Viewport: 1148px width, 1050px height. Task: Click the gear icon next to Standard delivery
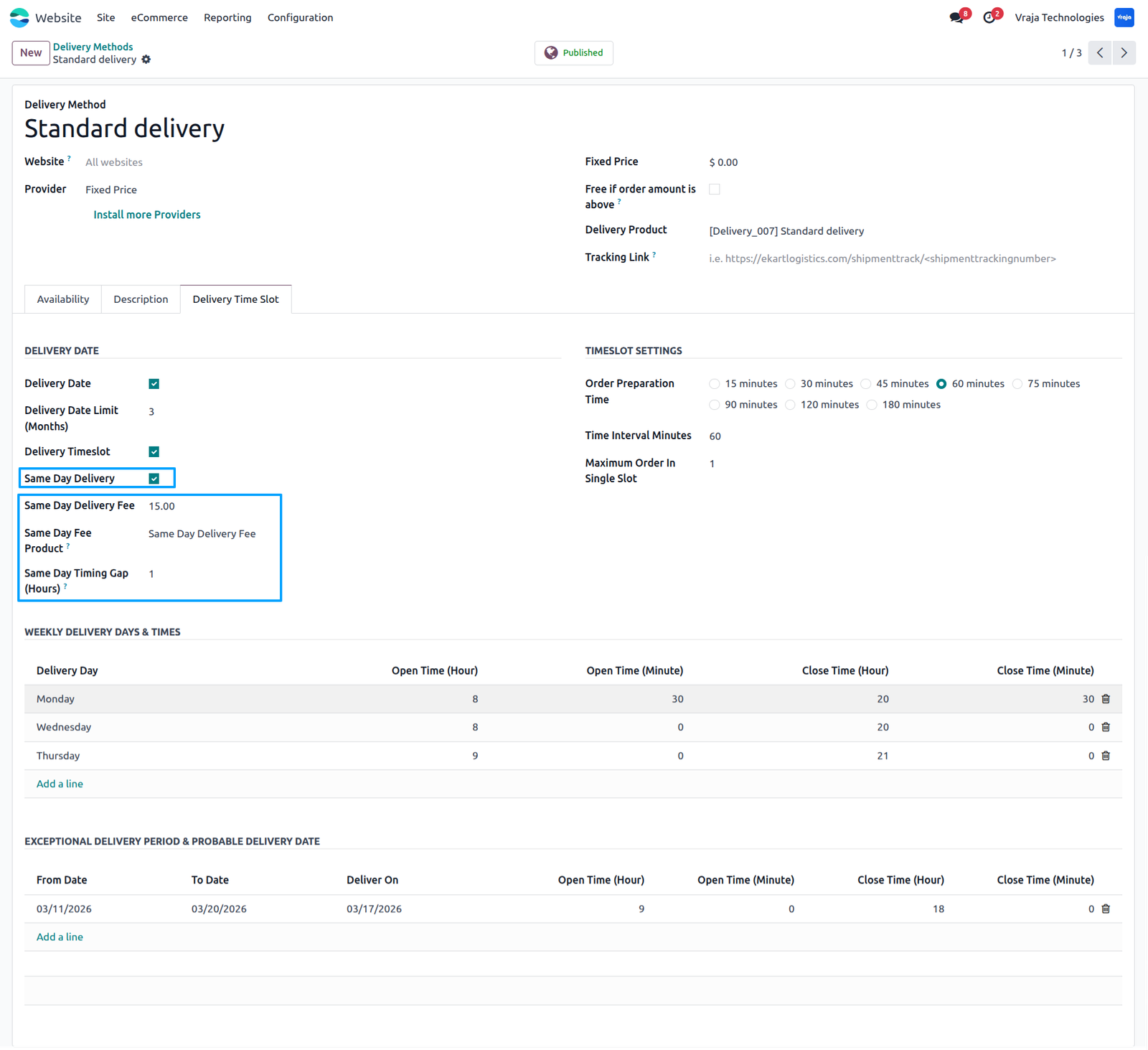pyautogui.click(x=146, y=60)
